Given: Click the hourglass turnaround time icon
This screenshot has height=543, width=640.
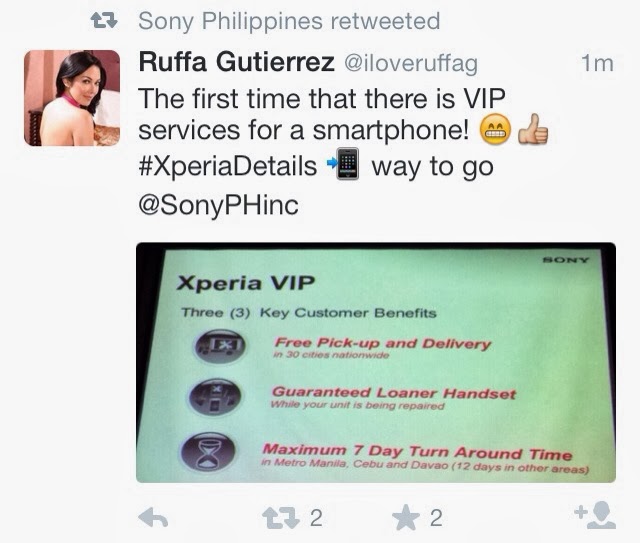Looking at the screenshot, I should coord(208,452).
